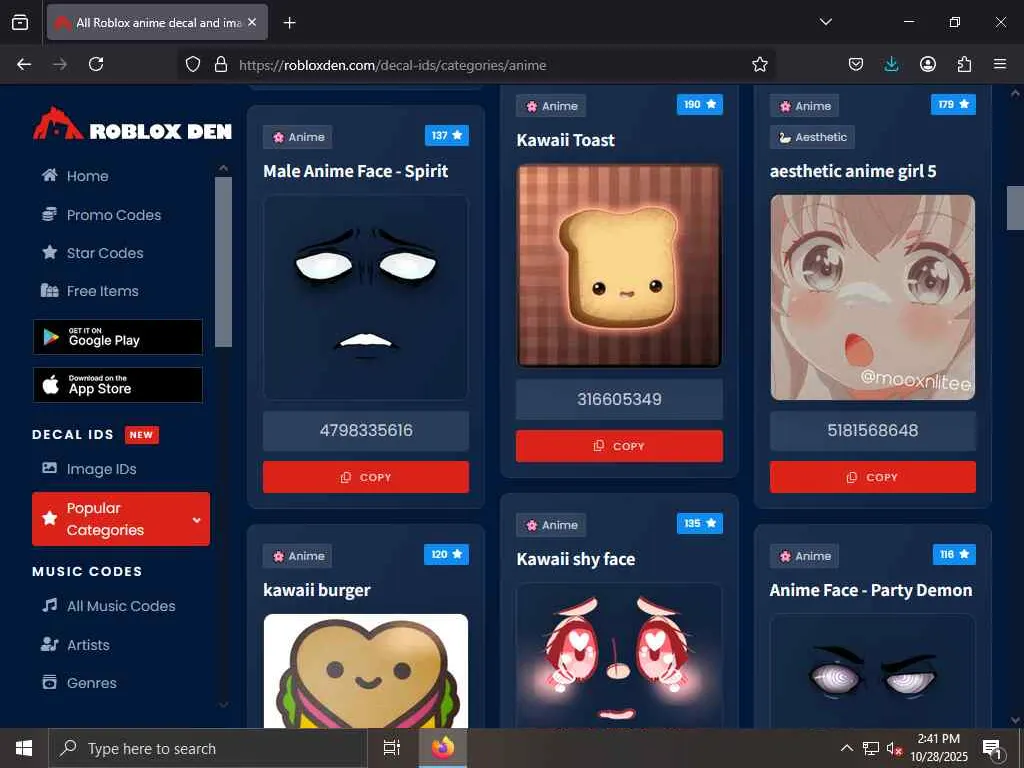Click the Anime tag on kawaii burger card

[298, 556]
